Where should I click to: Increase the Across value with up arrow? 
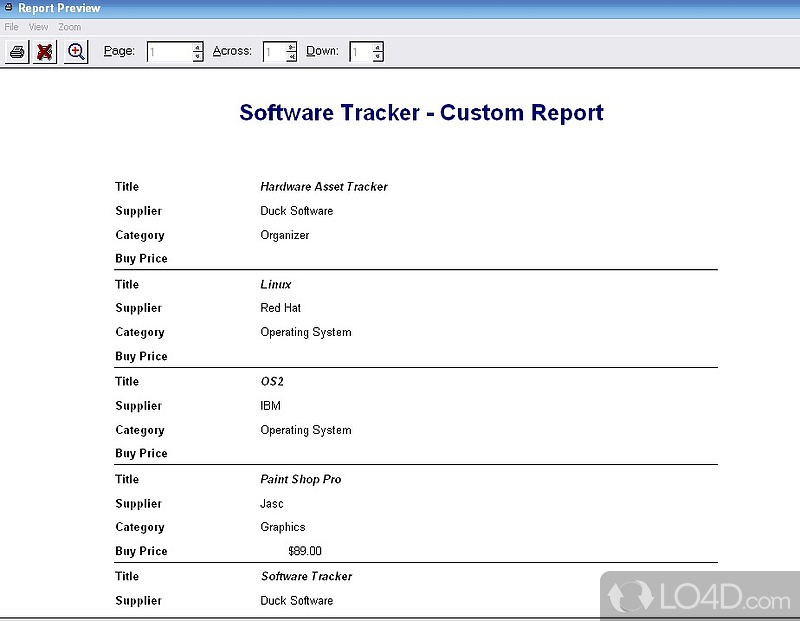pyautogui.click(x=291, y=47)
